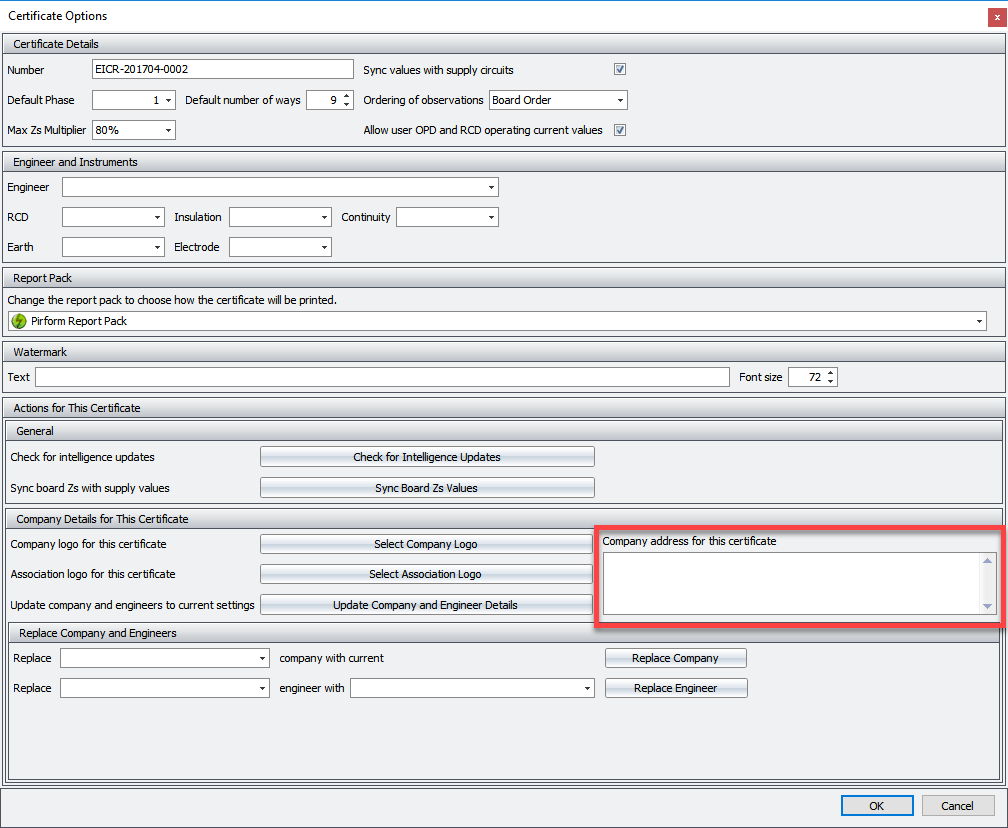Click into the certificate Number field
The image size is (1008, 828).
point(222,69)
